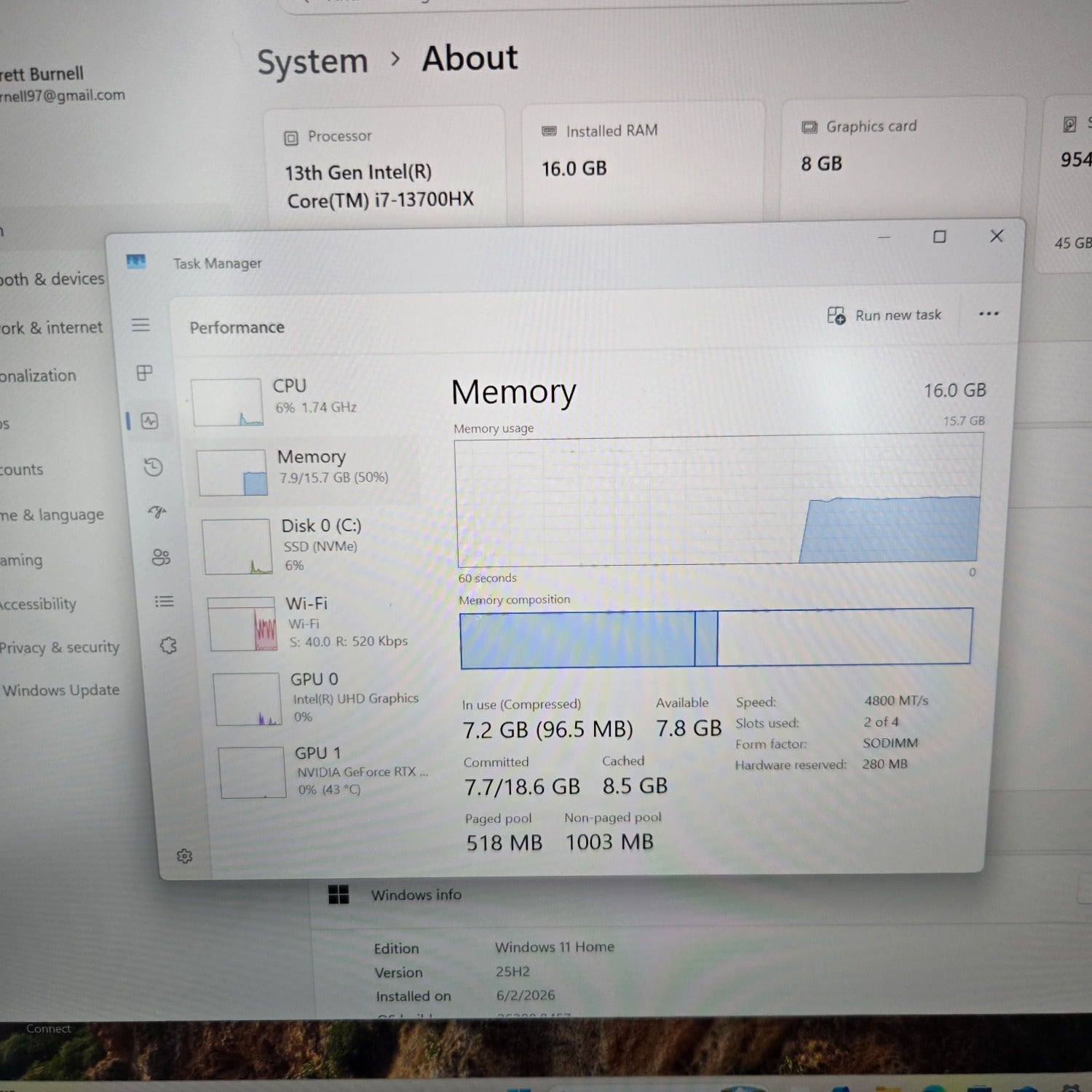This screenshot has height=1092, width=1092.
Task: Click the Burnell account profile name
Action: pyautogui.click(x=41, y=74)
